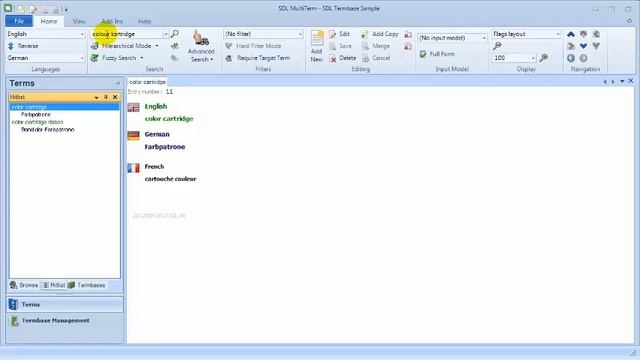Click the Hierarchical Mode icon
The height and width of the screenshot is (360, 640).
[95, 46]
